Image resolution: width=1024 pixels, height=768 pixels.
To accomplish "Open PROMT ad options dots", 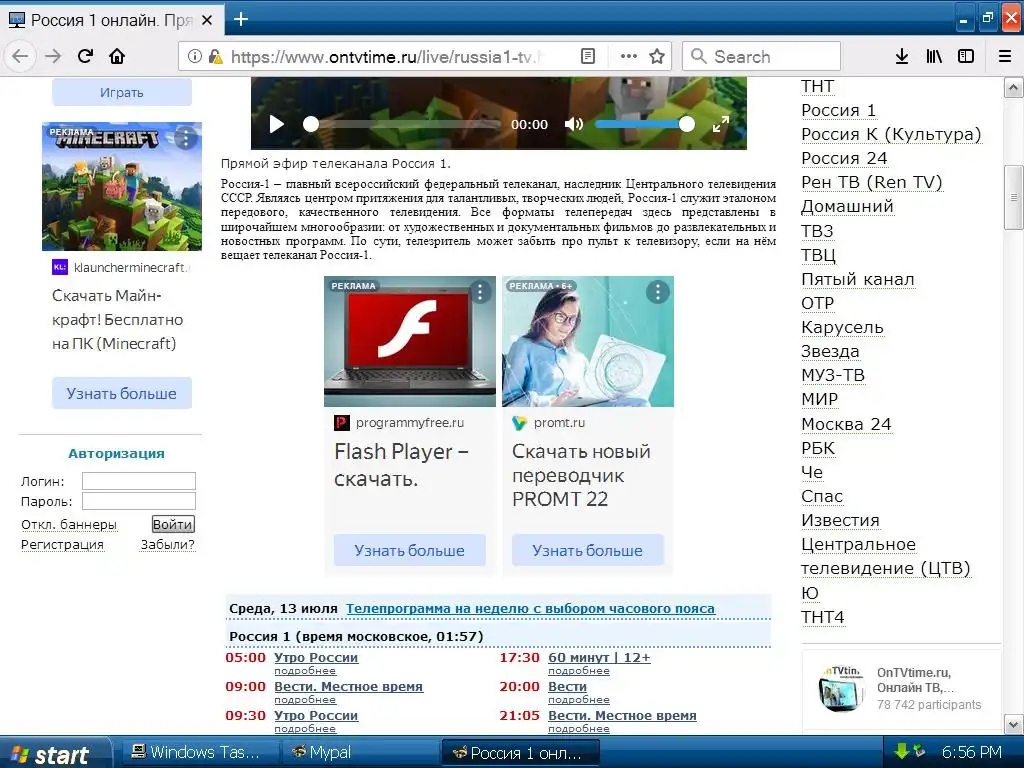I will 658,292.
